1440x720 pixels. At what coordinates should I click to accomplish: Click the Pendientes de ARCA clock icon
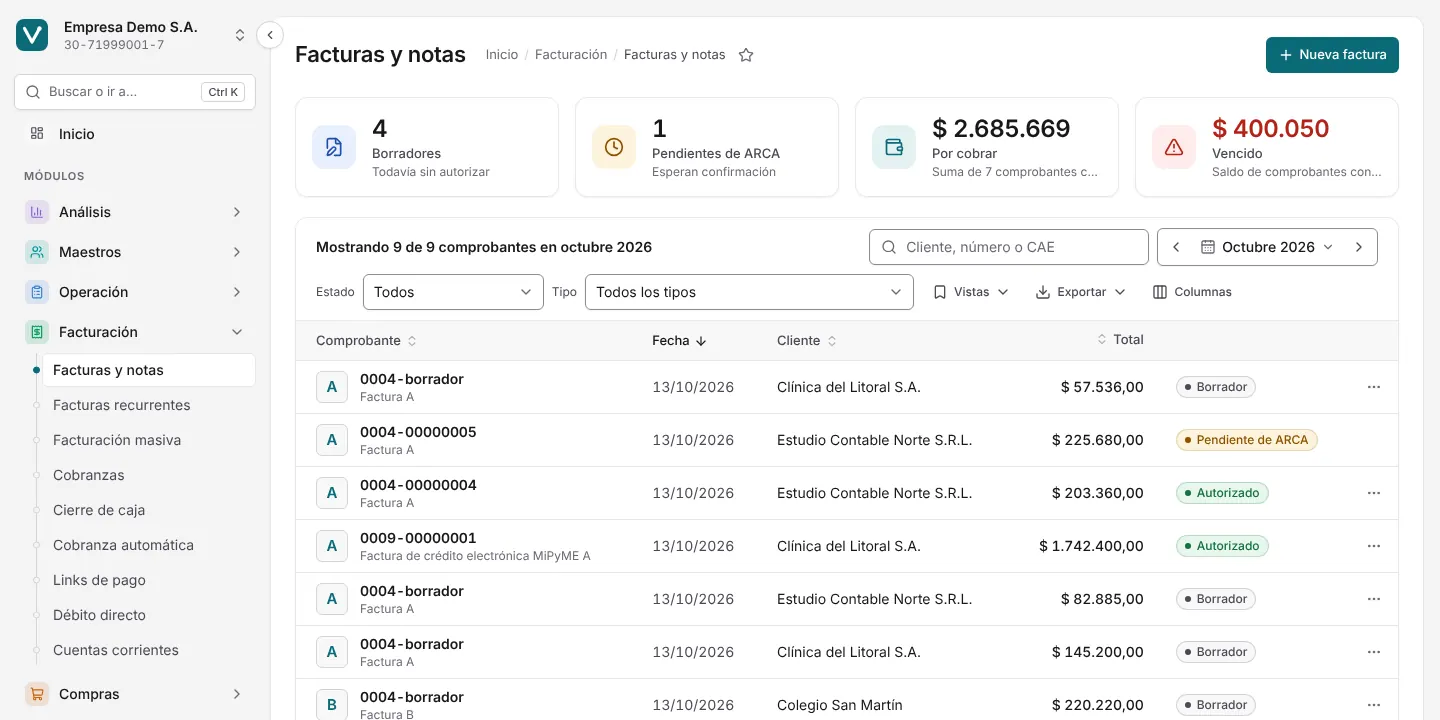click(614, 147)
